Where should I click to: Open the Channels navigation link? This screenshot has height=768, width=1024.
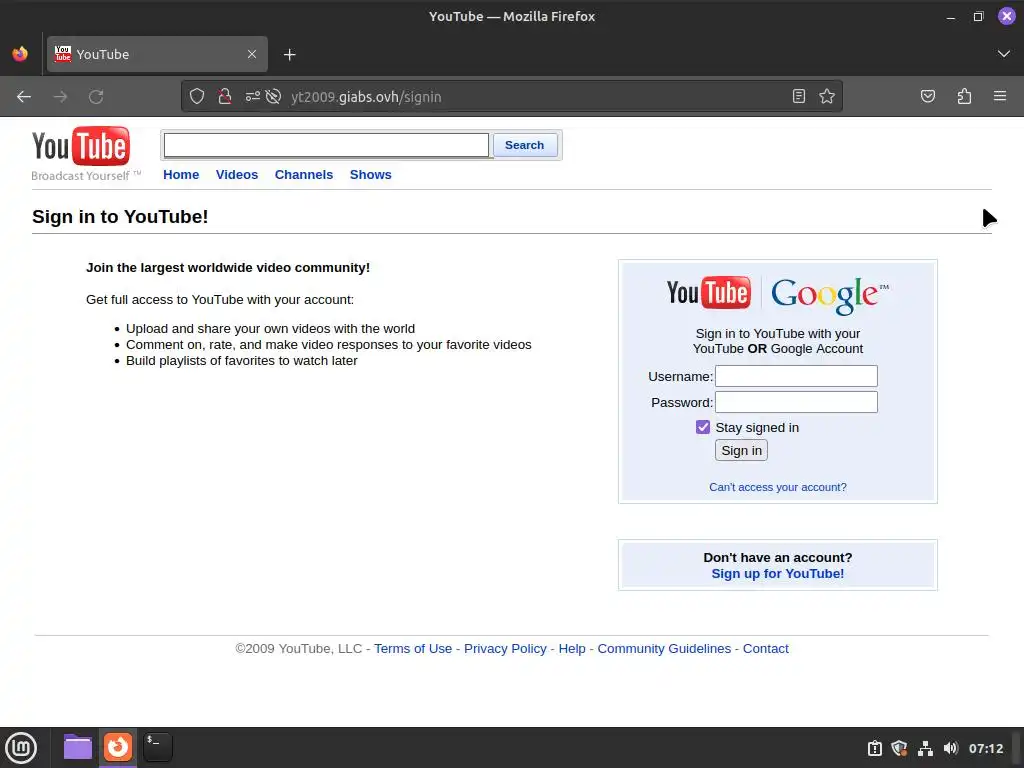tap(304, 174)
